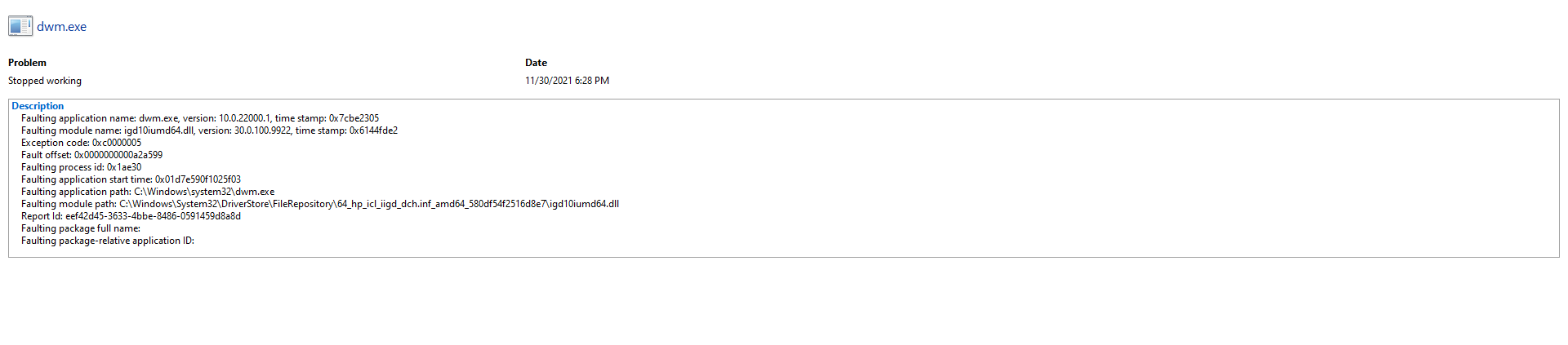The width and height of the screenshot is (1568, 345).
Task: Click the Report Id line
Action: [131, 216]
